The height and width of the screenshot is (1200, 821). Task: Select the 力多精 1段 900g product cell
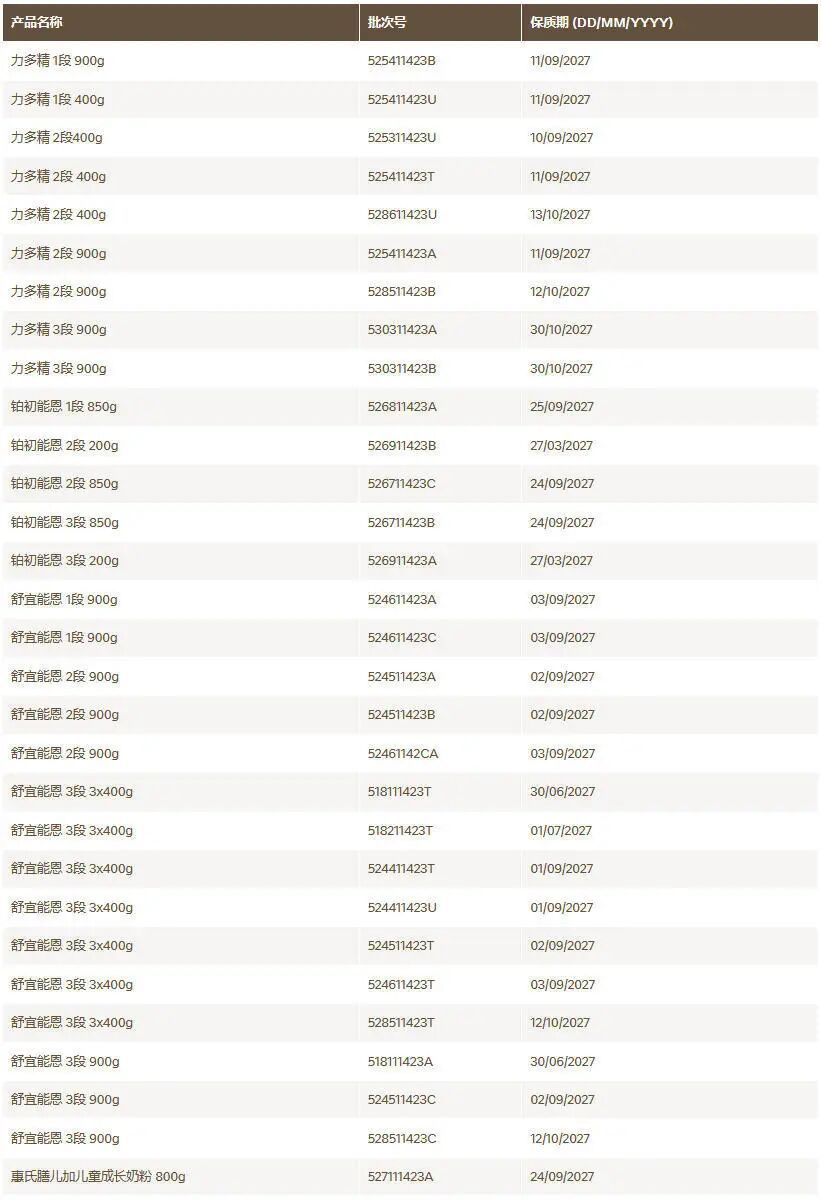pos(57,61)
